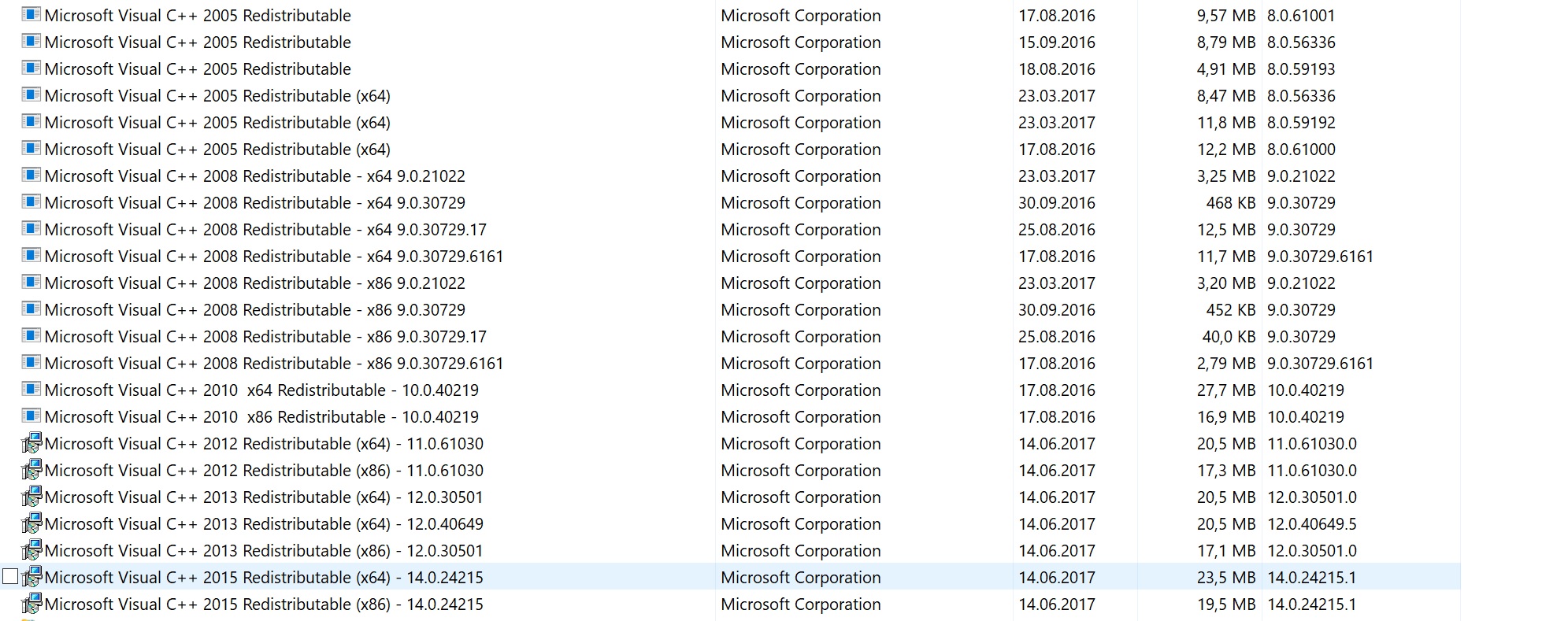Select the name 'Microsoft Visual C++ 2012 Redistributable (x86) - 11.0.61030'
The image size is (1568, 621).
[x=264, y=471]
